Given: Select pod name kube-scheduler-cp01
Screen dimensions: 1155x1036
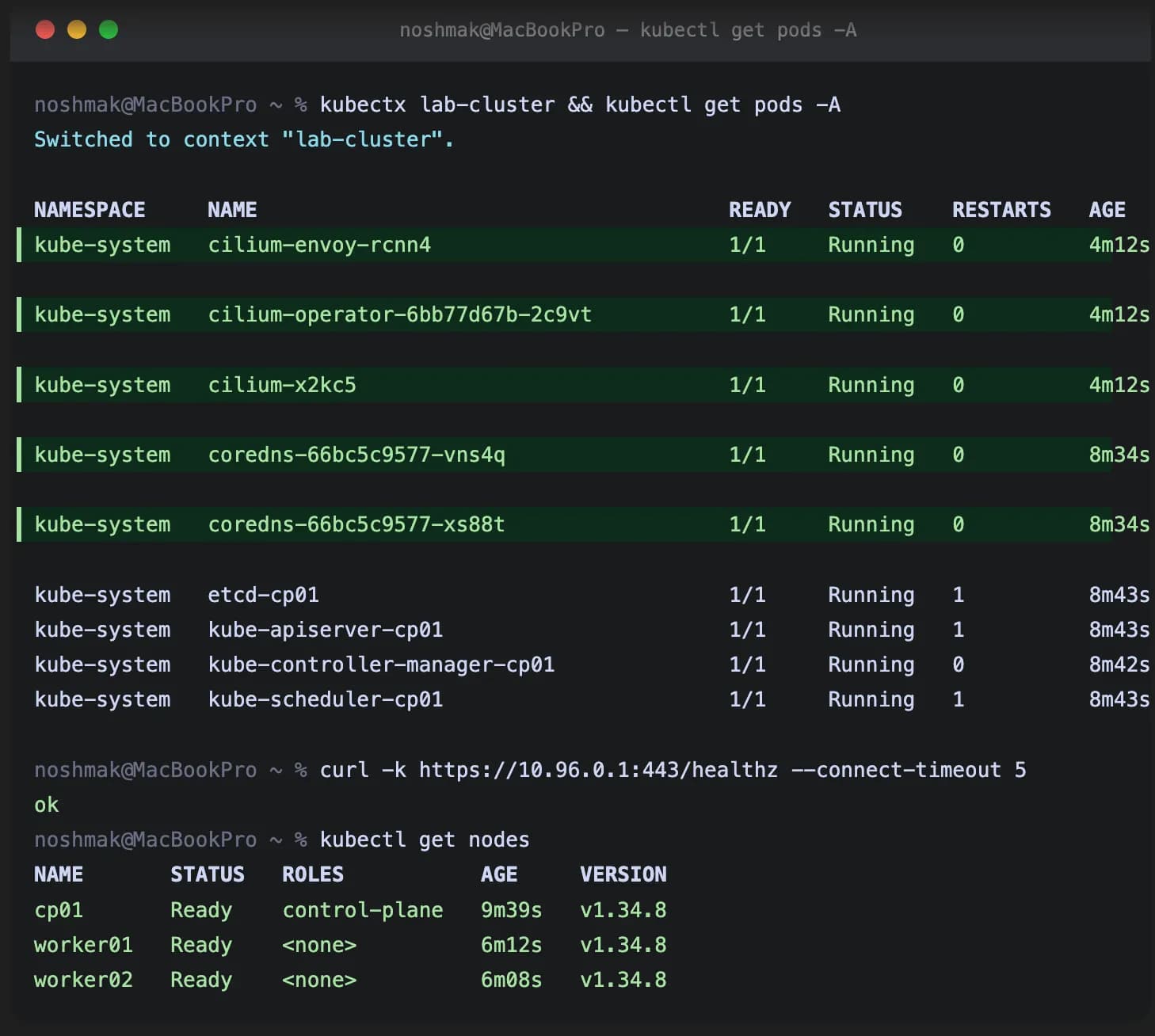Looking at the screenshot, I should tap(325, 699).
